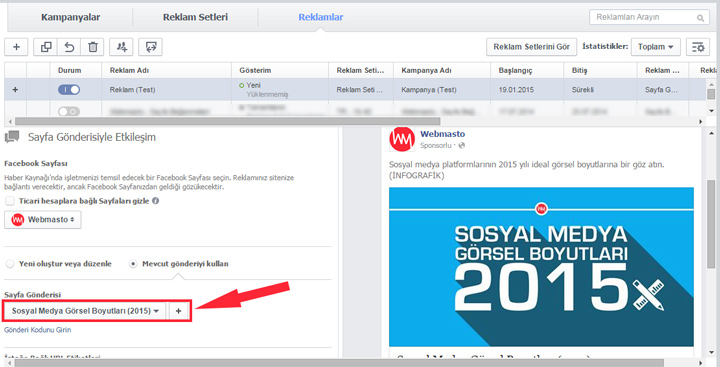Select the Reklam (Test) name cell
Image resolution: width=720 pixels, height=367 pixels.
[x=166, y=90]
